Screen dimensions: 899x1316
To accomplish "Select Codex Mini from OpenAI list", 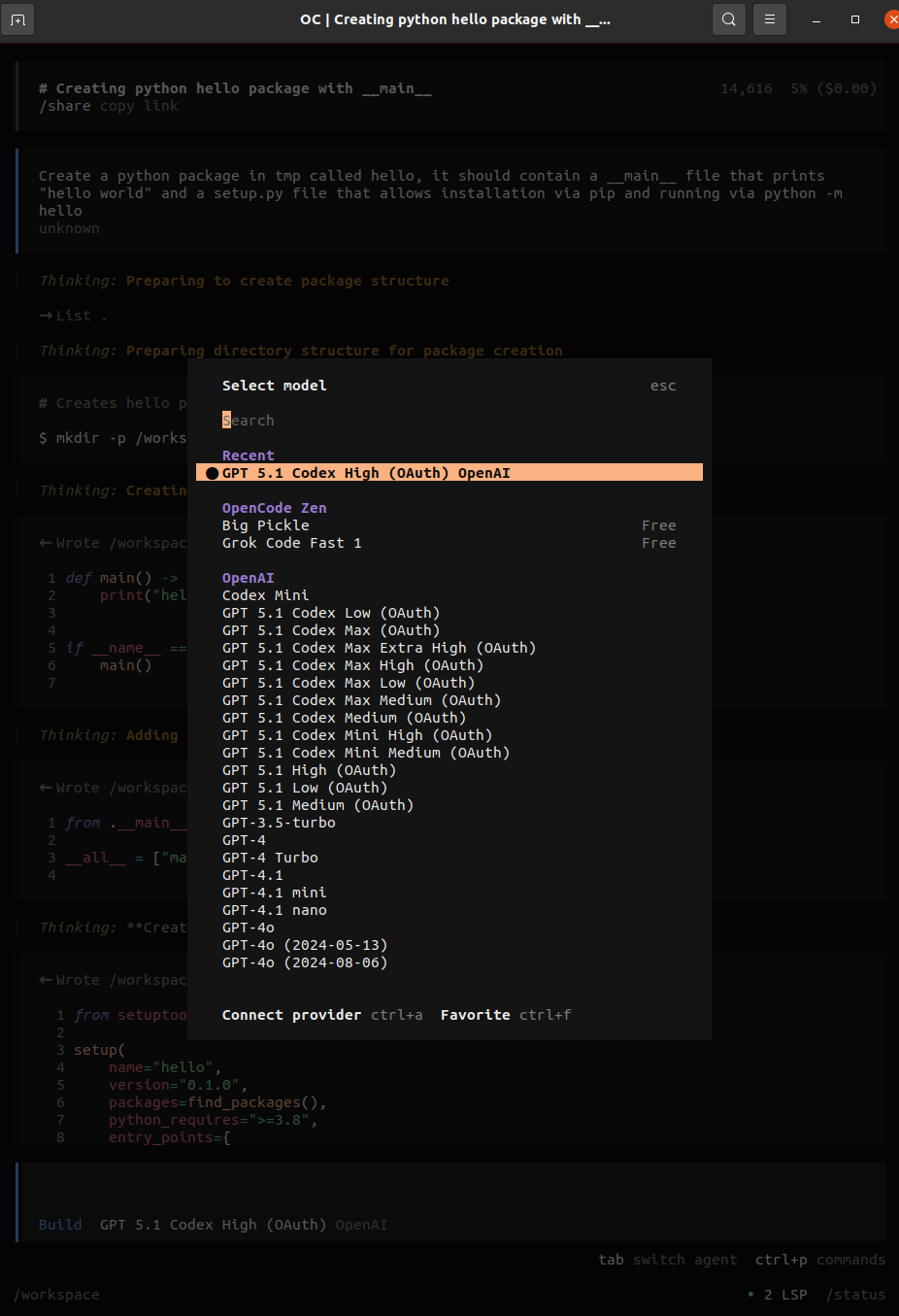I will [x=265, y=595].
